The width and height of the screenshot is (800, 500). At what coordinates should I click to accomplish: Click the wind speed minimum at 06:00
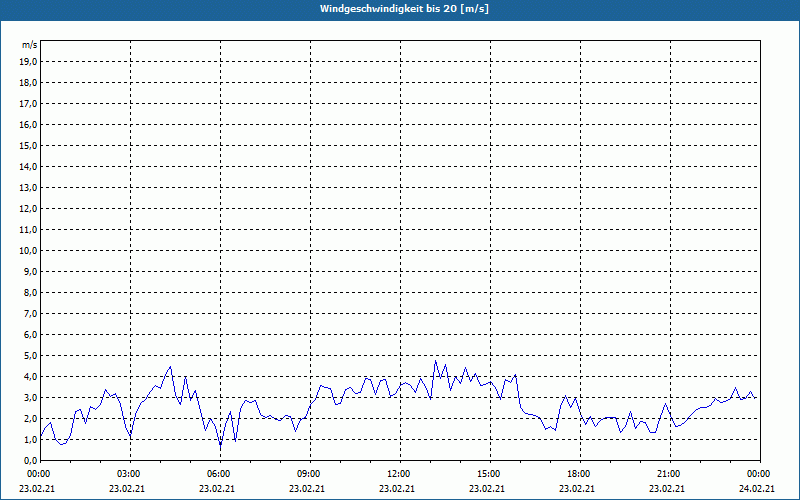pyautogui.click(x=221, y=445)
